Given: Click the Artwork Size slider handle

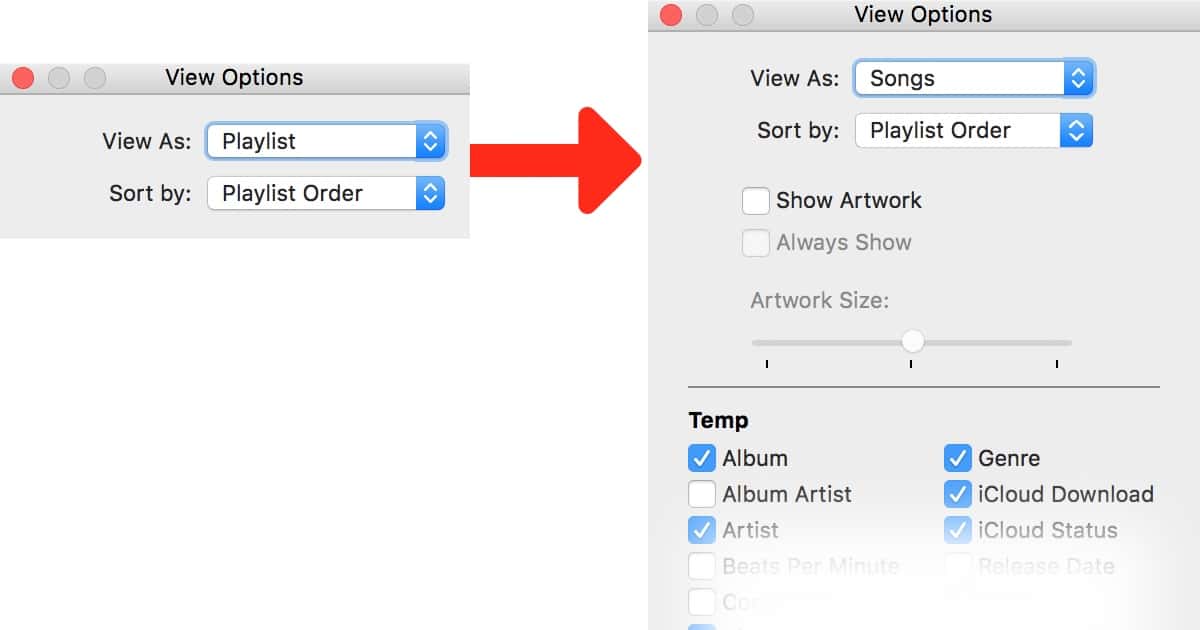Looking at the screenshot, I should pyautogui.click(x=912, y=342).
